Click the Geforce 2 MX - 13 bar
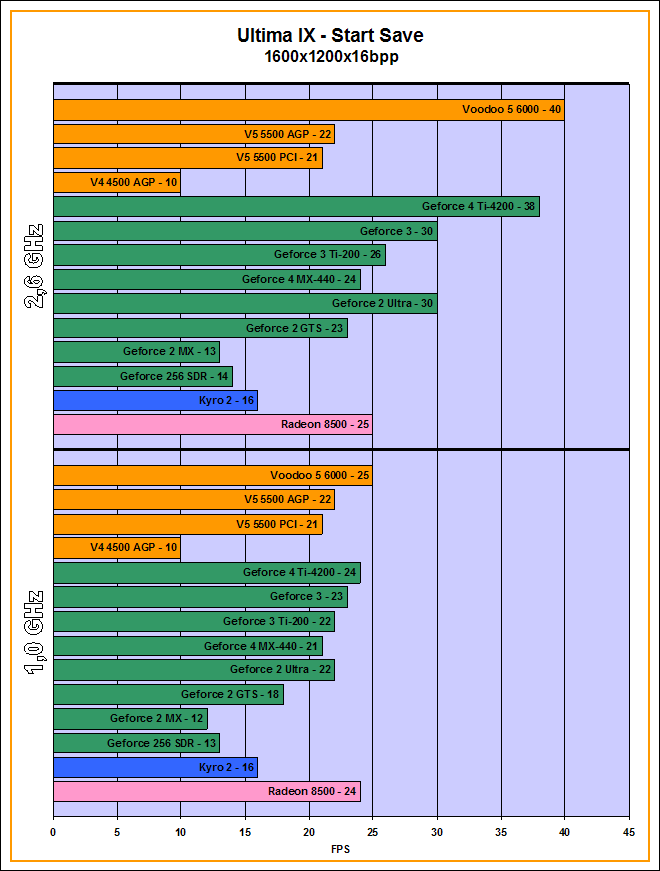The image size is (660, 871). pos(136,352)
